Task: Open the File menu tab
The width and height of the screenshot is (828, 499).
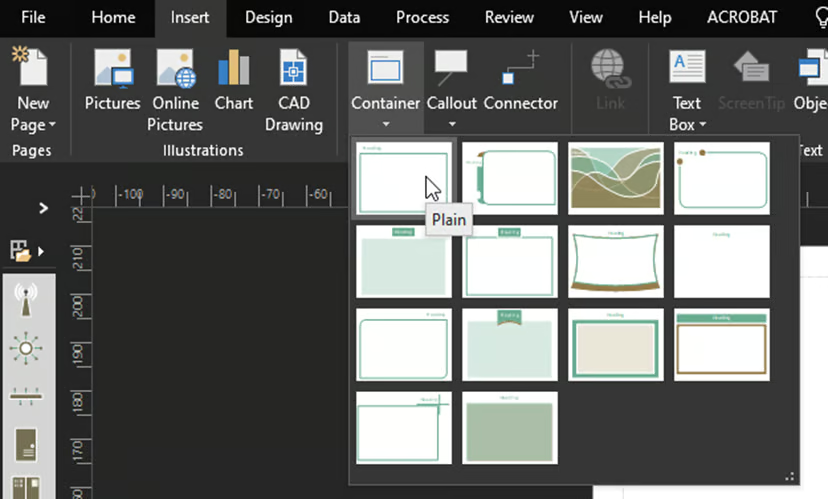Action: [33, 17]
